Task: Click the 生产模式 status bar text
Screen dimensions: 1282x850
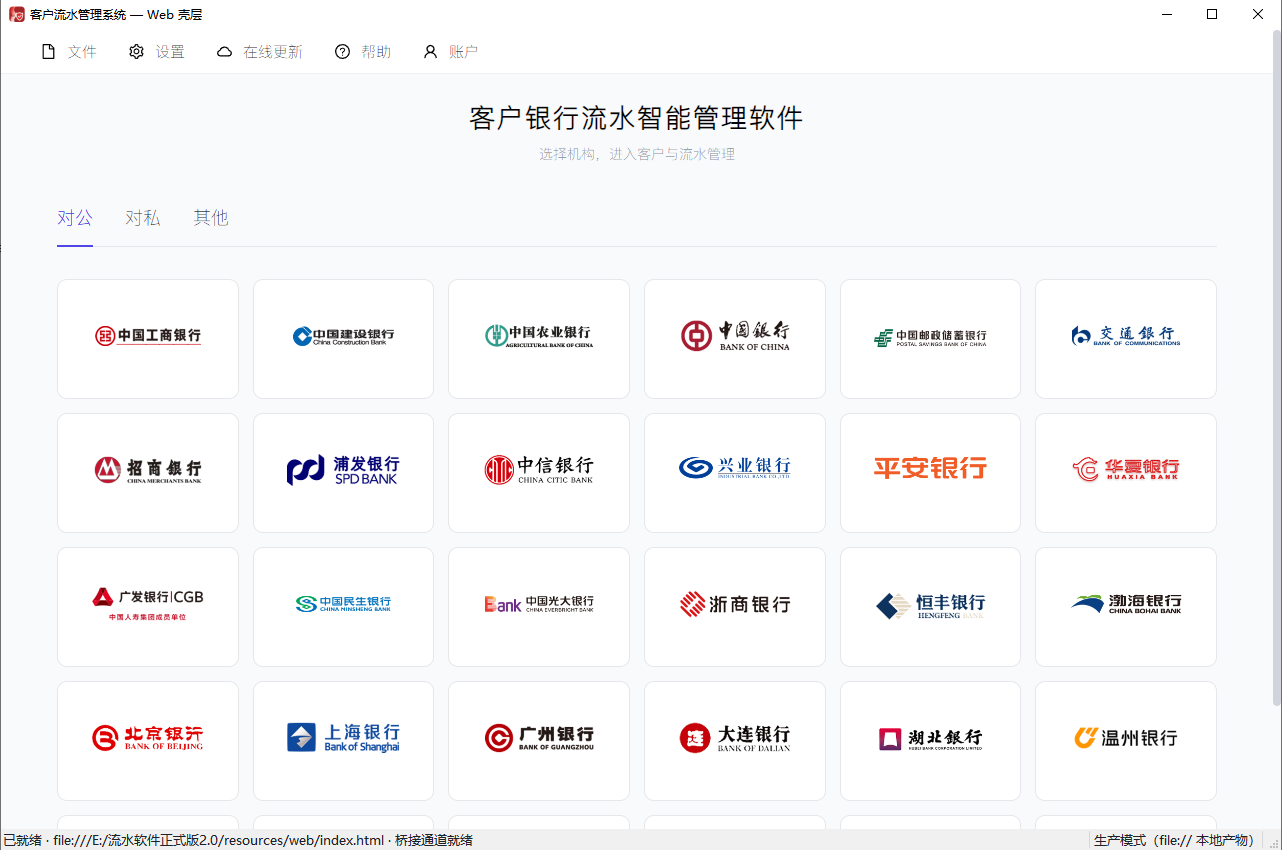Action: click(1174, 840)
